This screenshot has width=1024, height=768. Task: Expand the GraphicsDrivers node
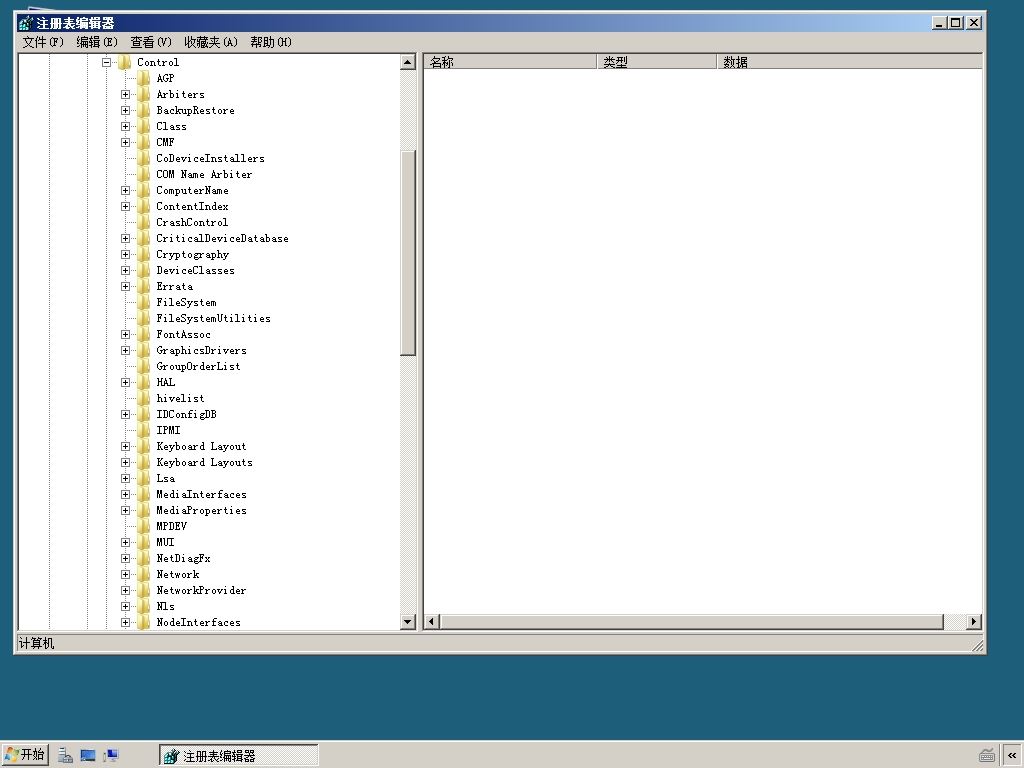coord(125,350)
